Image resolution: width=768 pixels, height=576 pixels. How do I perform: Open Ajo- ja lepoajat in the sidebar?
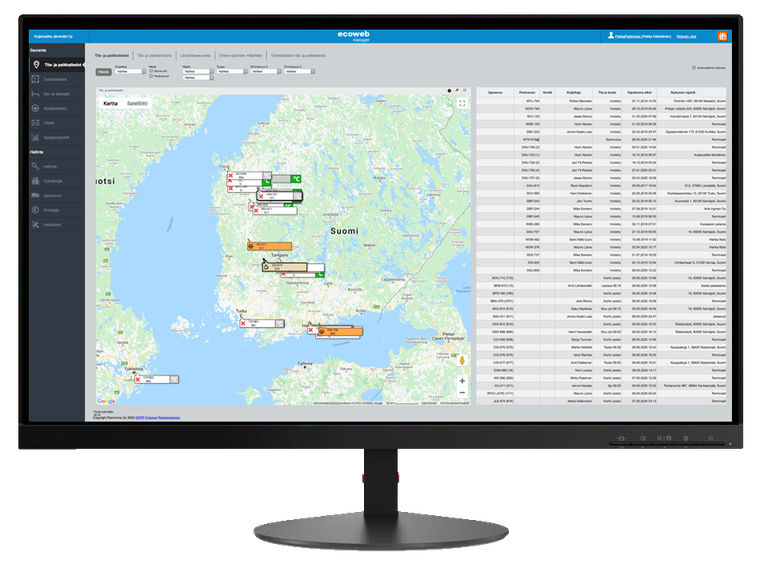click(x=57, y=94)
